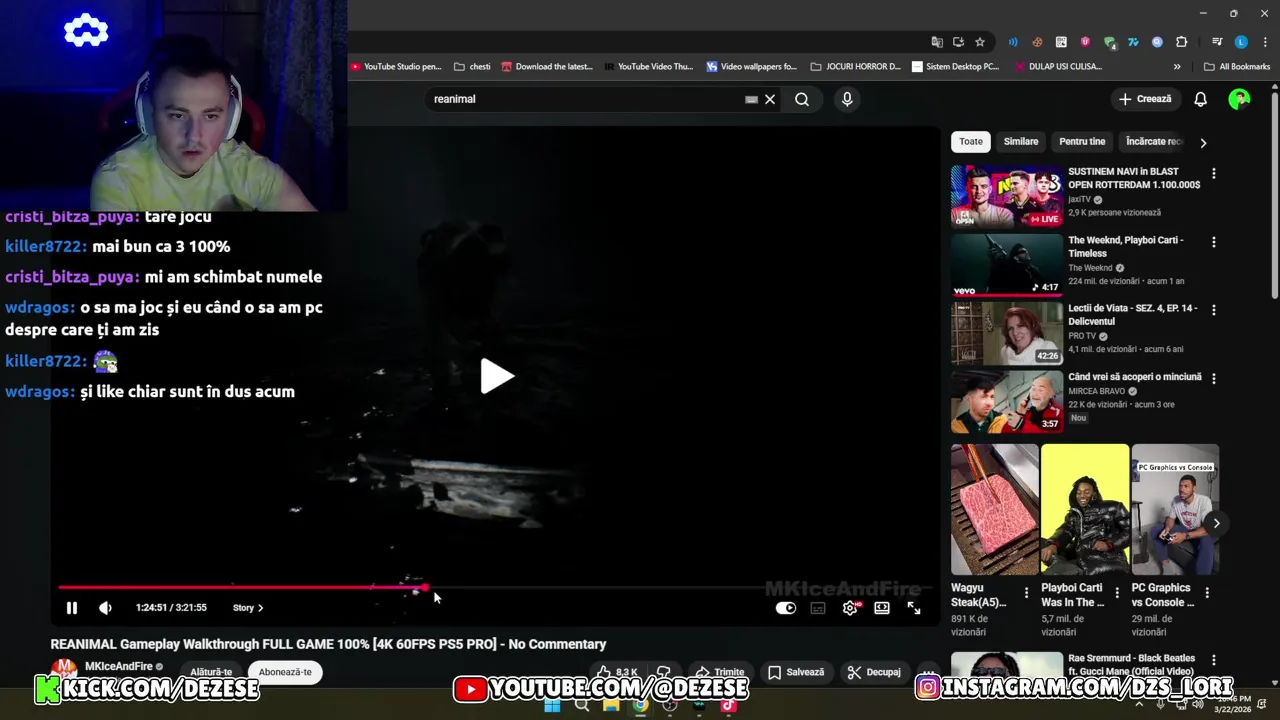This screenshot has width=1280, height=720.
Task: Open the Windows Start button
Action: 552,705
